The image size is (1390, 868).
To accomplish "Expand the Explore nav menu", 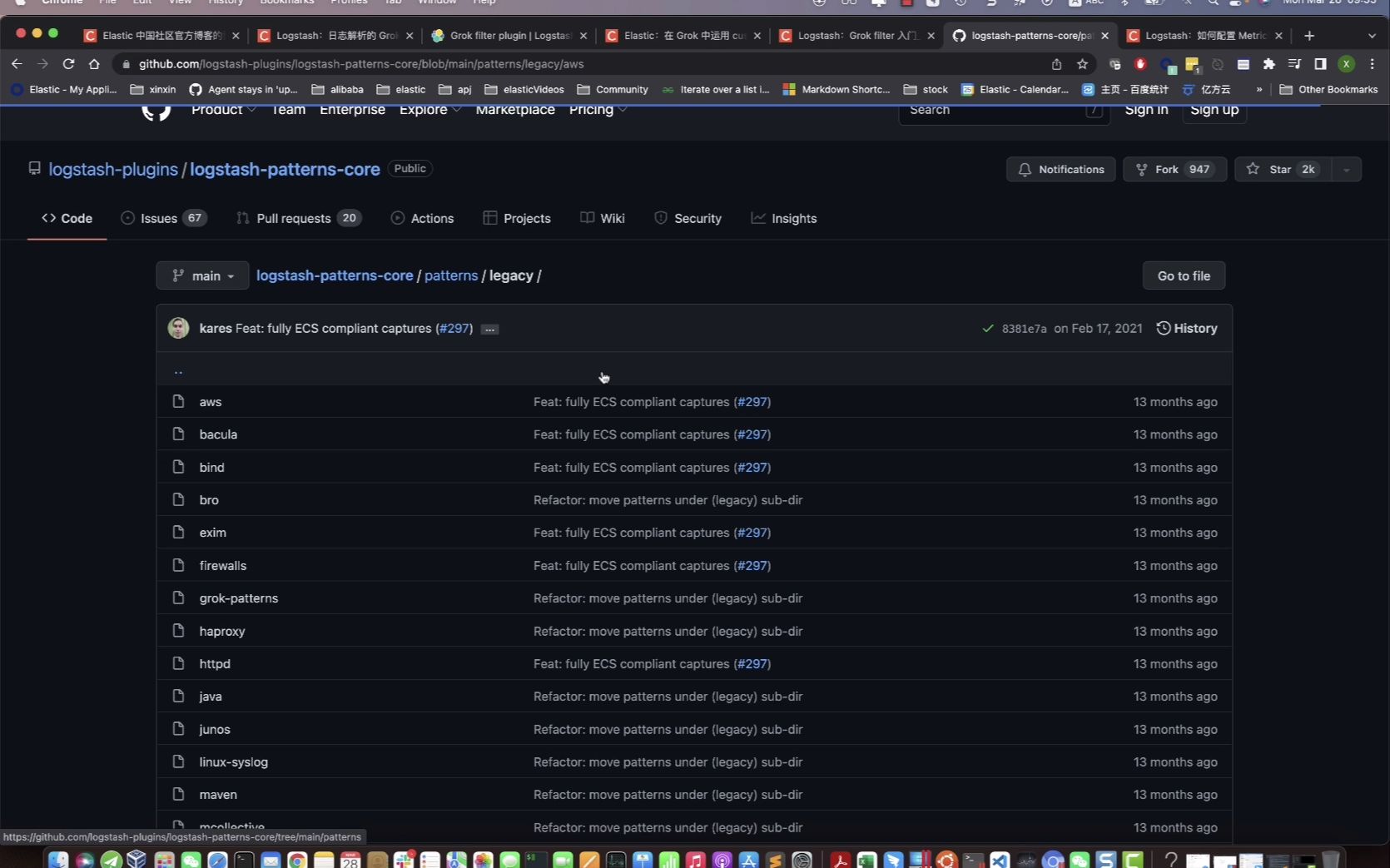I will coord(429,110).
